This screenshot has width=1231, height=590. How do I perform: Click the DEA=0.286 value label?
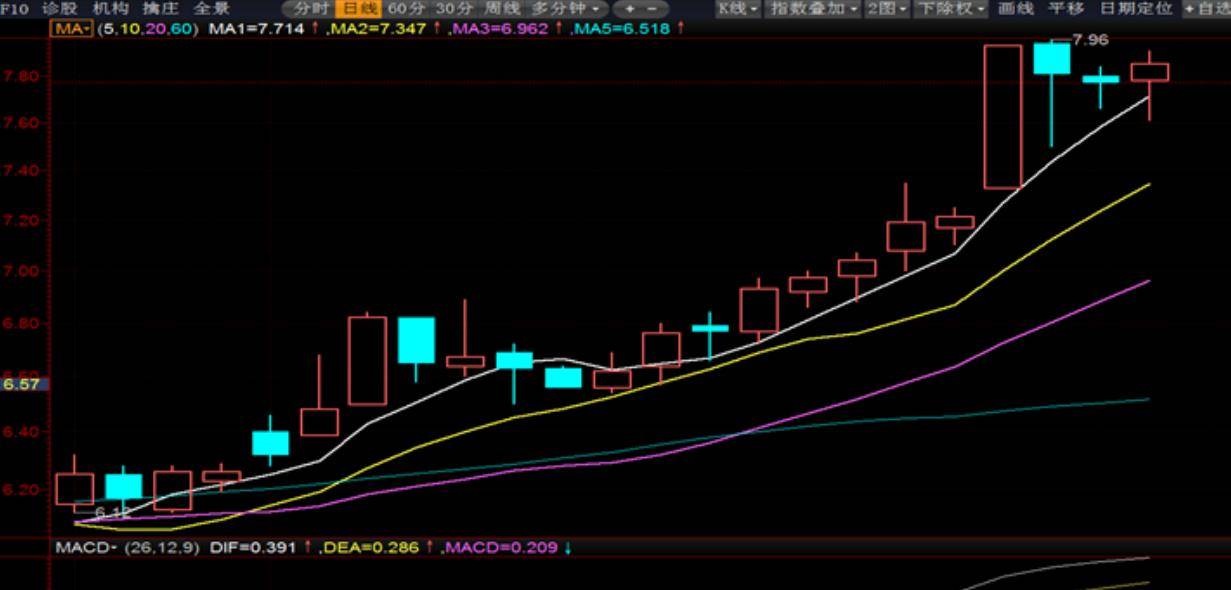(x=369, y=547)
